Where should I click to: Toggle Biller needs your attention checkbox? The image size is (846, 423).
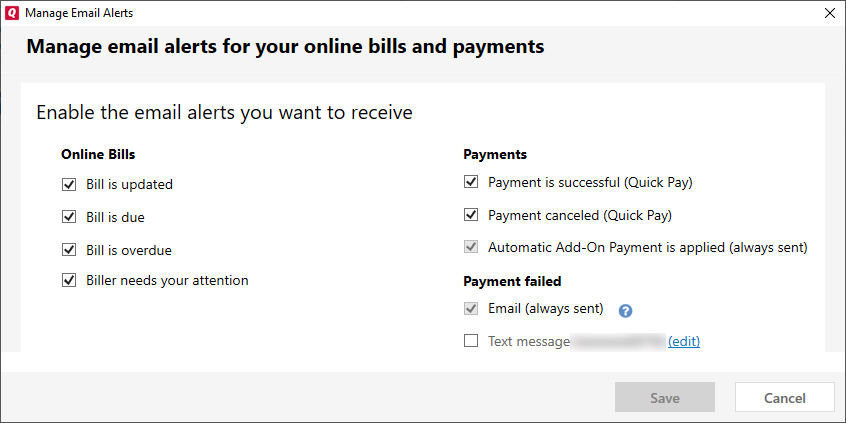[69, 281]
